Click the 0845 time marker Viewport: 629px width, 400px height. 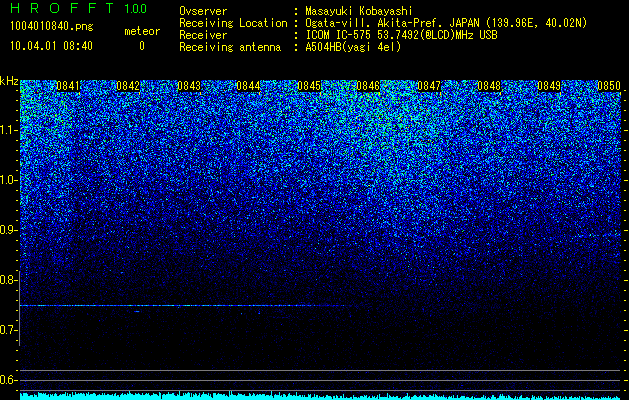[309, 86]
